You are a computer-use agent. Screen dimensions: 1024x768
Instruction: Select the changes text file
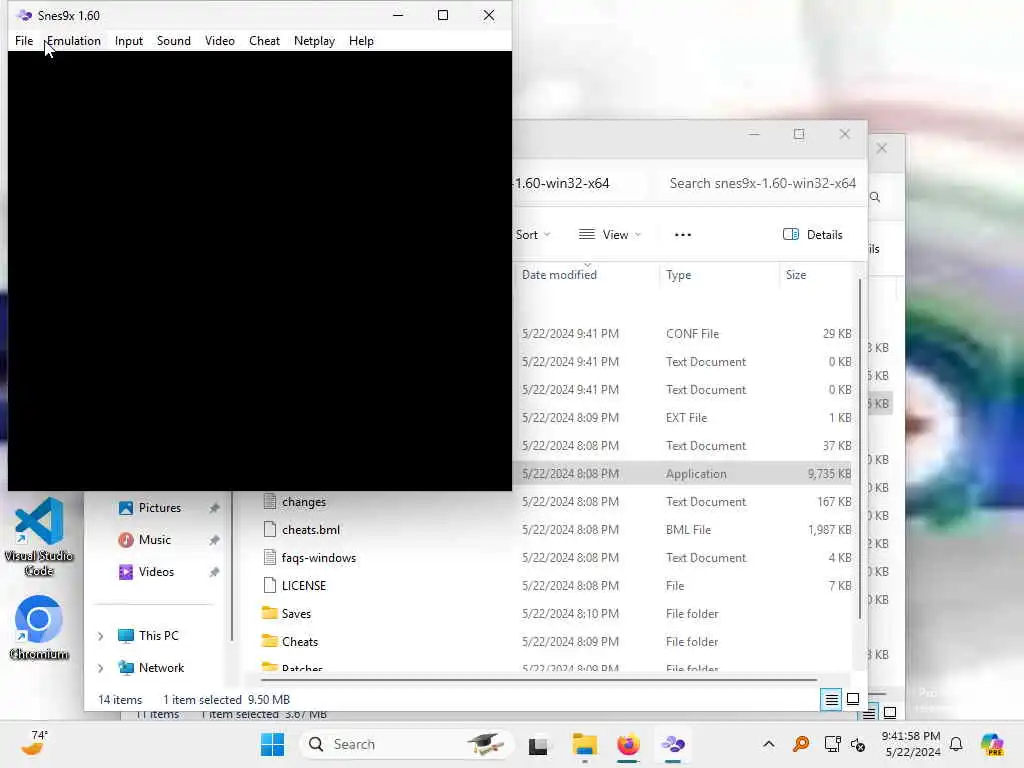click(304, 502)
